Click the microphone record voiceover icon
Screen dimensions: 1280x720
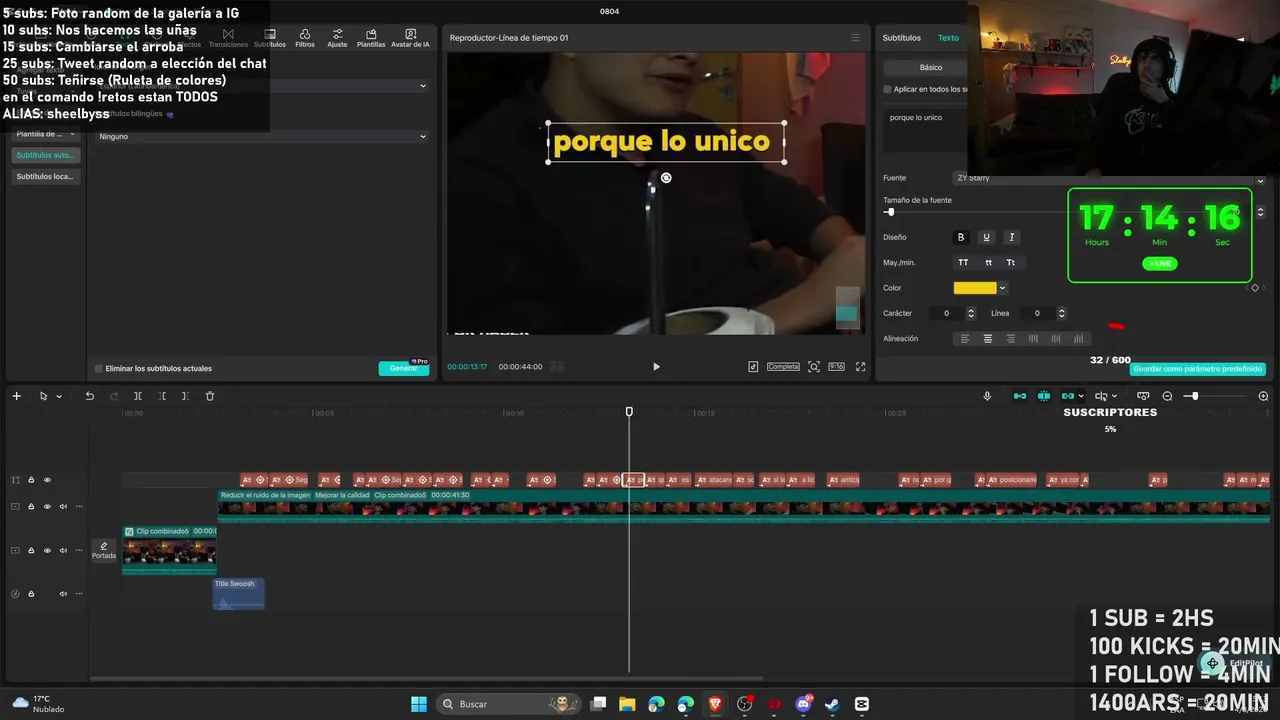click(x=987, y=396)
